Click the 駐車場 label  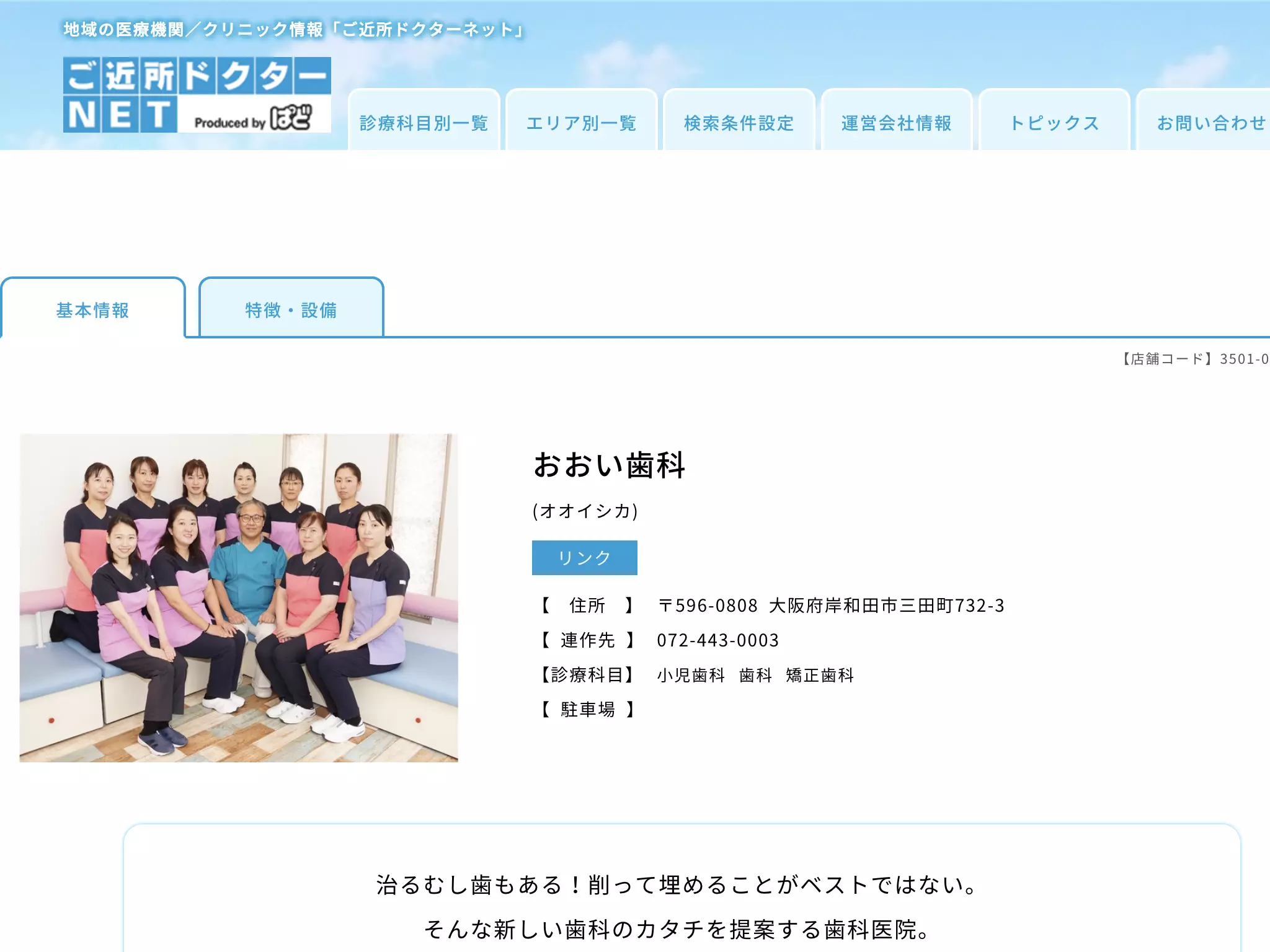pos(588,710)
